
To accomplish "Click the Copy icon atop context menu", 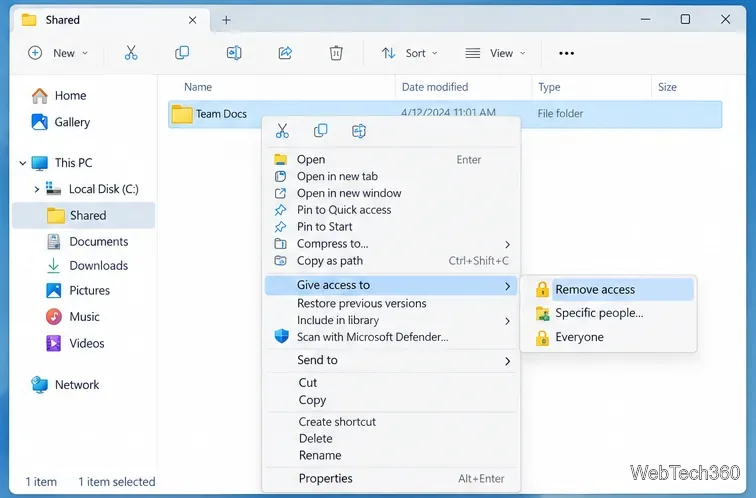I will (x=321, y=131).
